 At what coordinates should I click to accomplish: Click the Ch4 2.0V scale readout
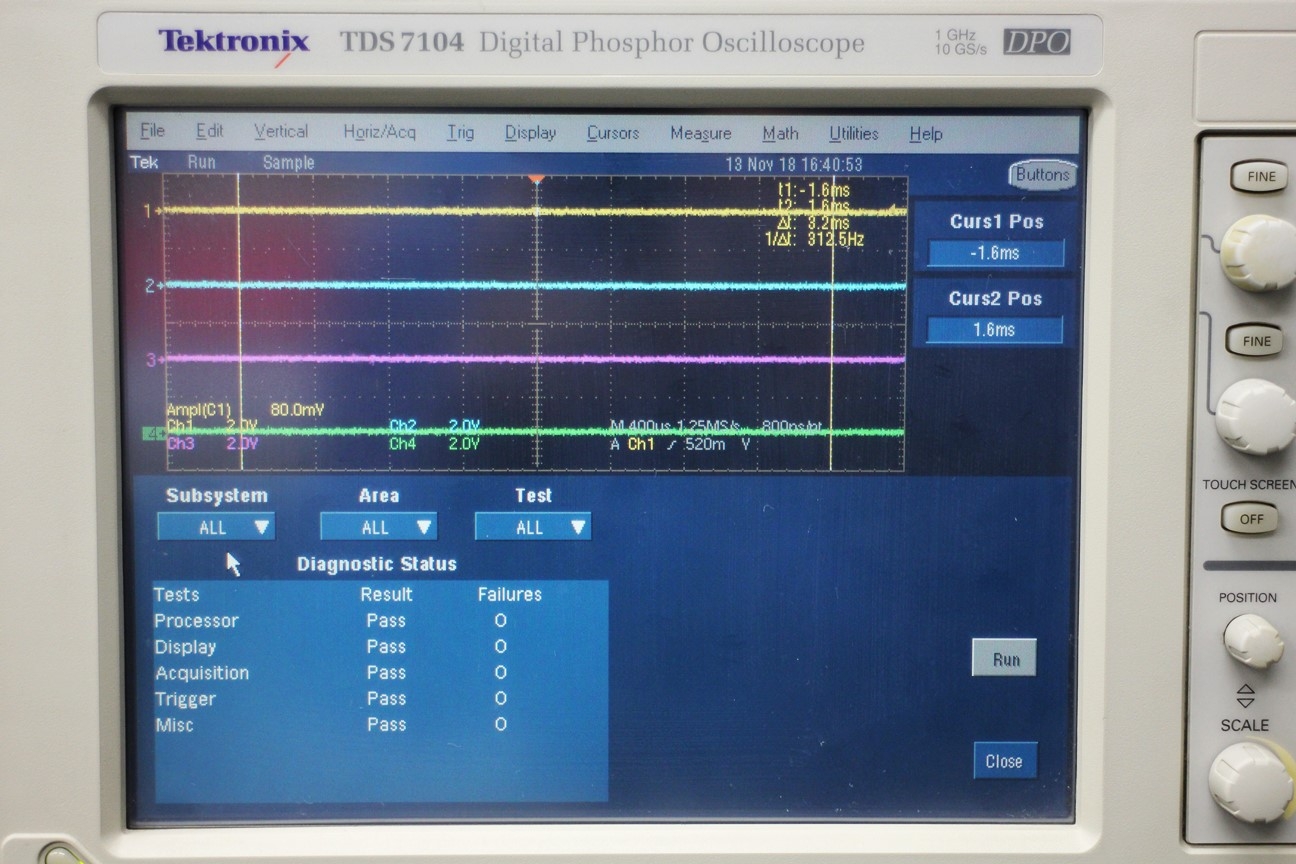pos(435,444)
